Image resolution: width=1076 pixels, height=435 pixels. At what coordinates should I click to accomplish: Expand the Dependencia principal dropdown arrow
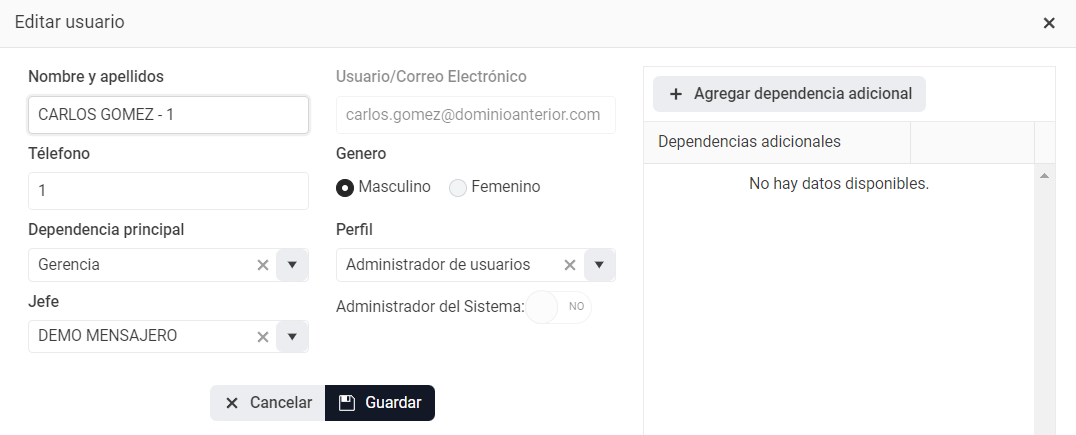point(292,265)
